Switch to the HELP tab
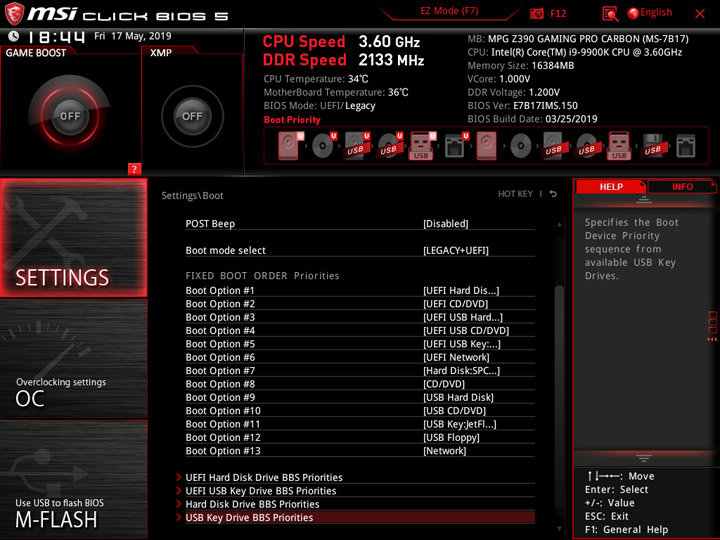This screenshot has width=720, height=540. click(611, 186)
